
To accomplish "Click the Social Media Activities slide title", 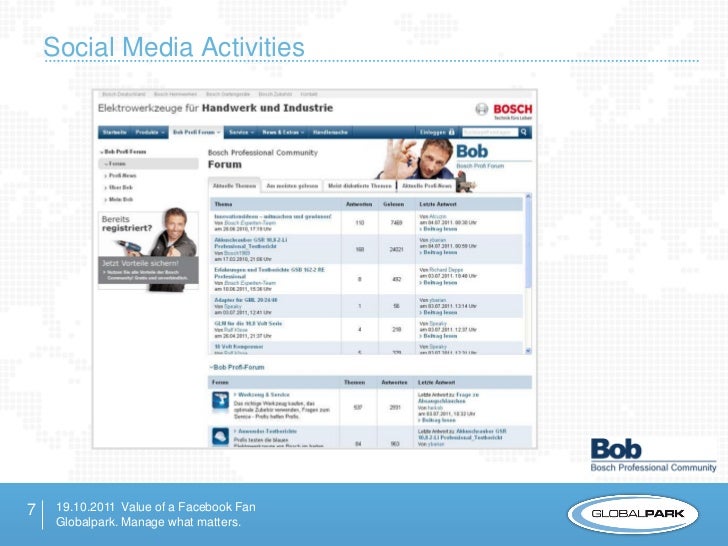I will 174,47.
